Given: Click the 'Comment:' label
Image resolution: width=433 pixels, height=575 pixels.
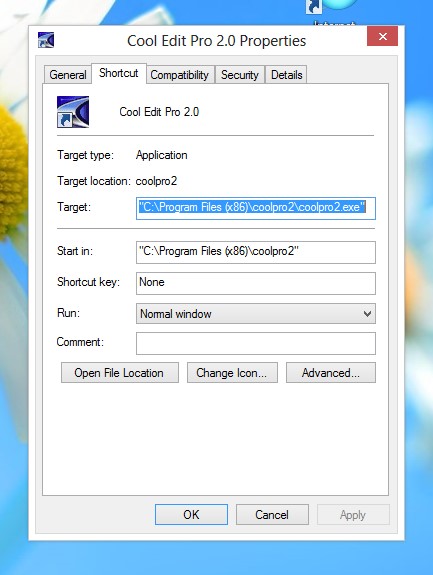Looking at the screenshot, I should (x=80, y=342).
